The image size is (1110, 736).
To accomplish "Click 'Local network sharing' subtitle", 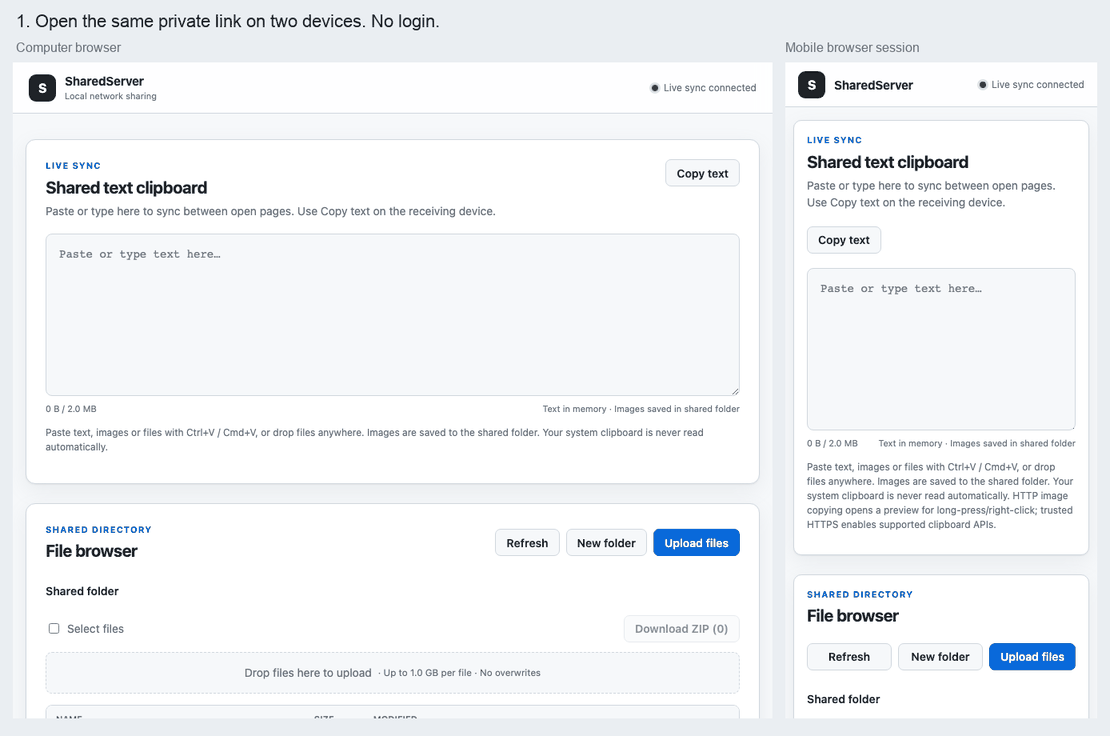I will tap(110, 96).
